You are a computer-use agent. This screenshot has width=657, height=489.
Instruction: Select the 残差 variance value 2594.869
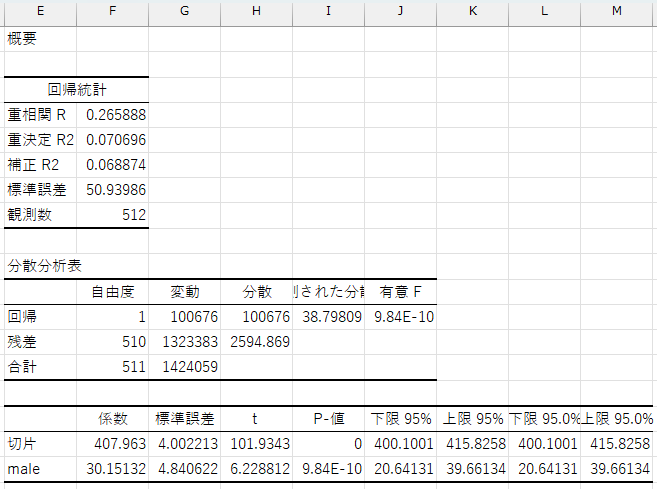pos(256,342)
